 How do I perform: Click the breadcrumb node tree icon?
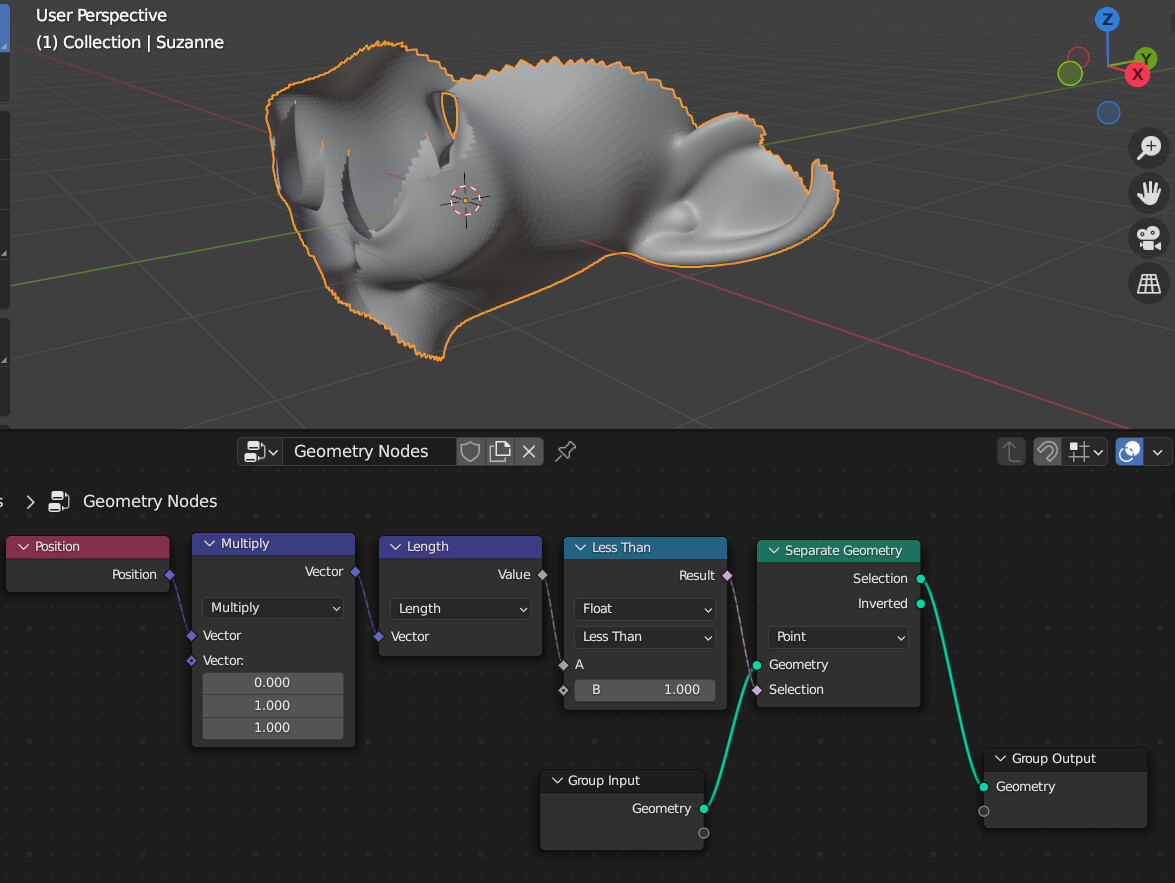(59, 501)
